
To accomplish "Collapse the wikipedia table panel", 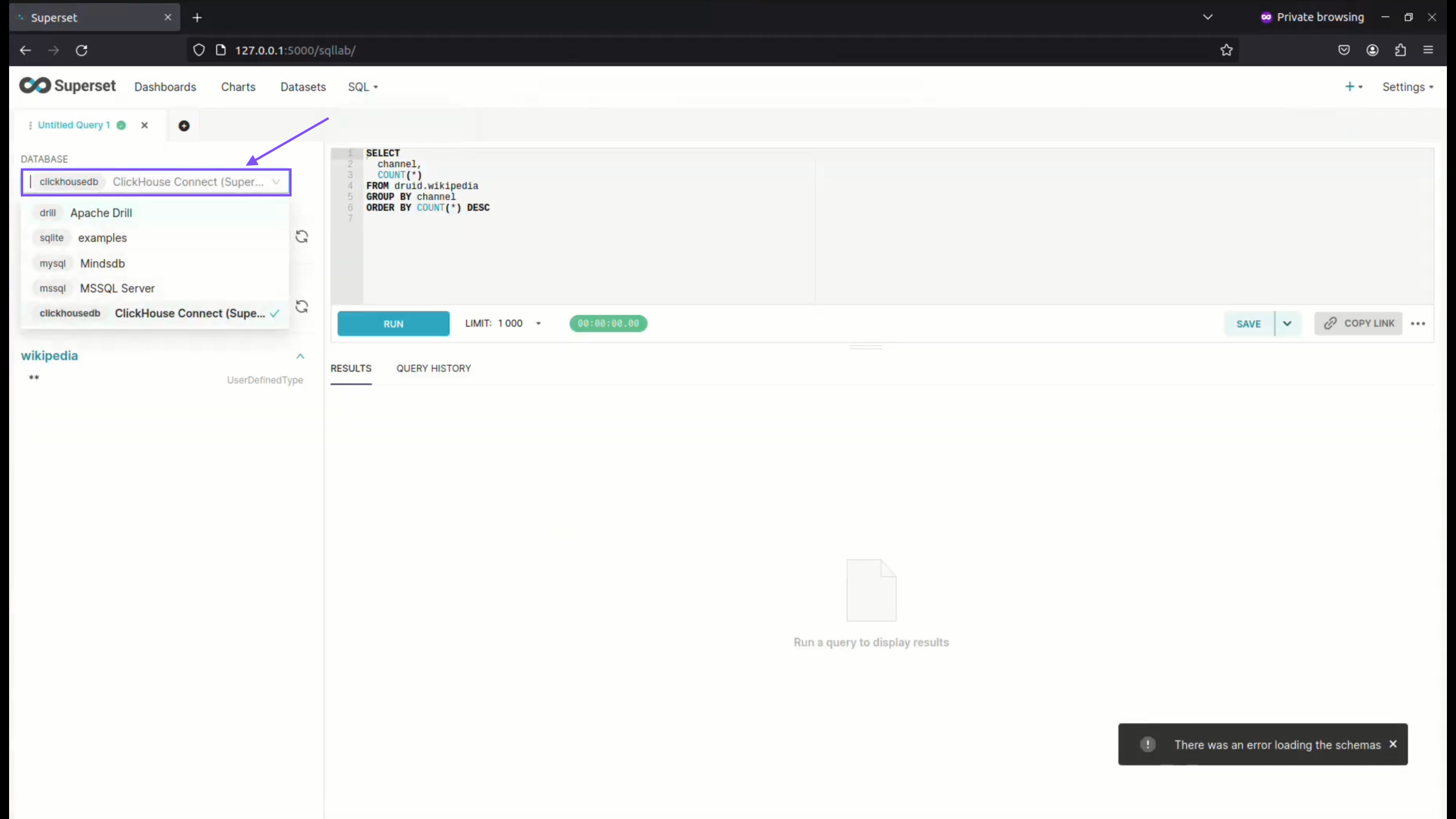I will coord(300,356).
